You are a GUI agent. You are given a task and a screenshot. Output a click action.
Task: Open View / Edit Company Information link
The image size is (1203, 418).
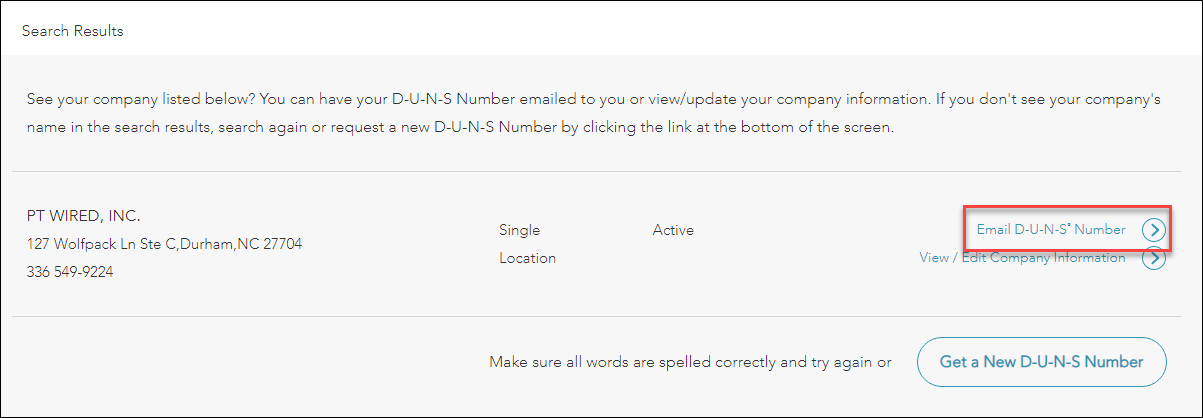(x=1022, y=258)
